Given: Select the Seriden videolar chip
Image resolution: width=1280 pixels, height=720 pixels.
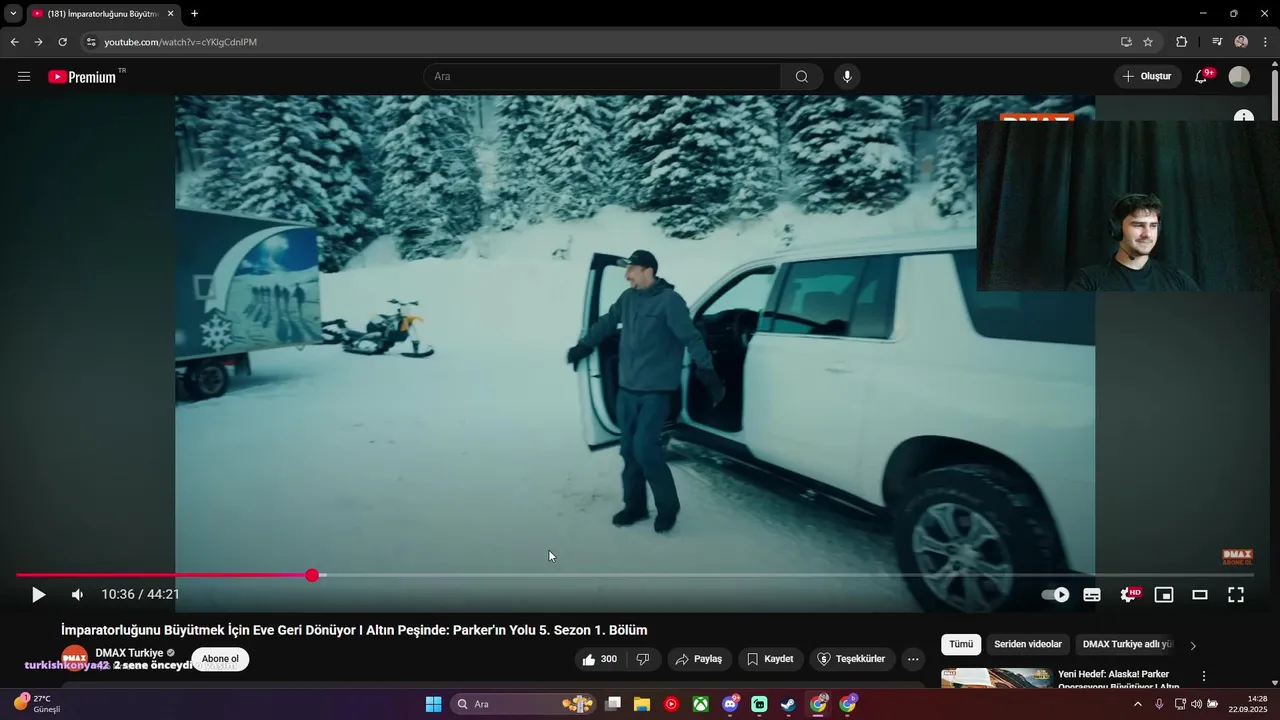Looking at the screenshot, I should click(1028, 645).
